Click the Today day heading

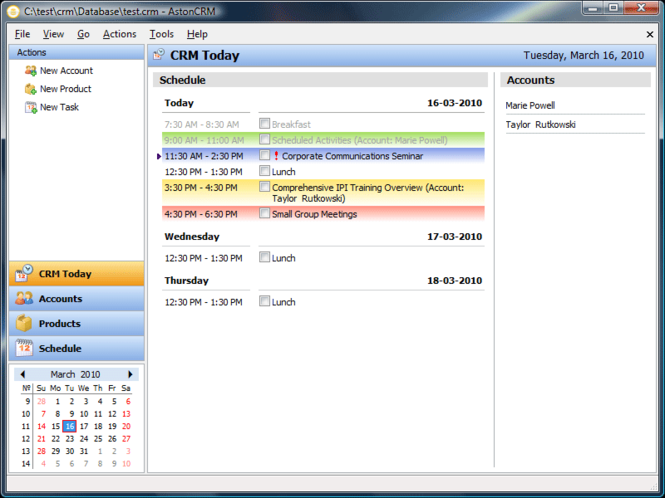coord(179,103)
